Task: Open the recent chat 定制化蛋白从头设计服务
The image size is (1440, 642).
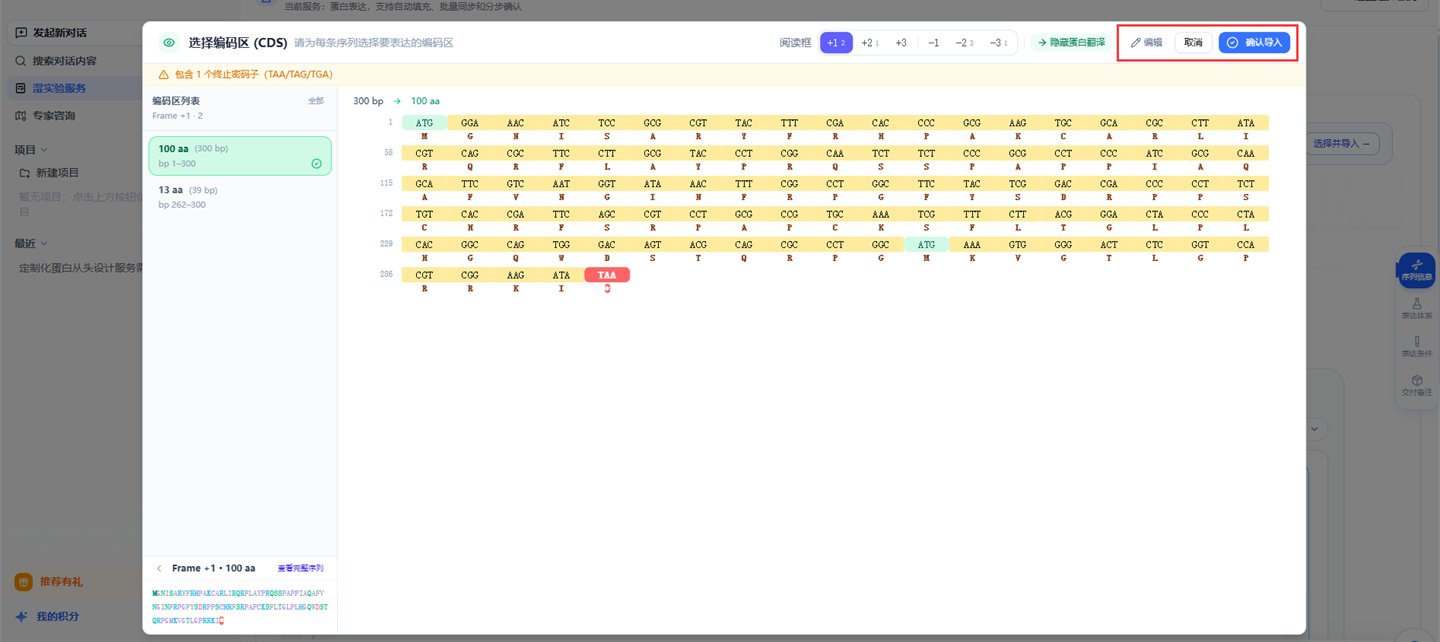Action: pyautogui.click(x=82, y=268)
